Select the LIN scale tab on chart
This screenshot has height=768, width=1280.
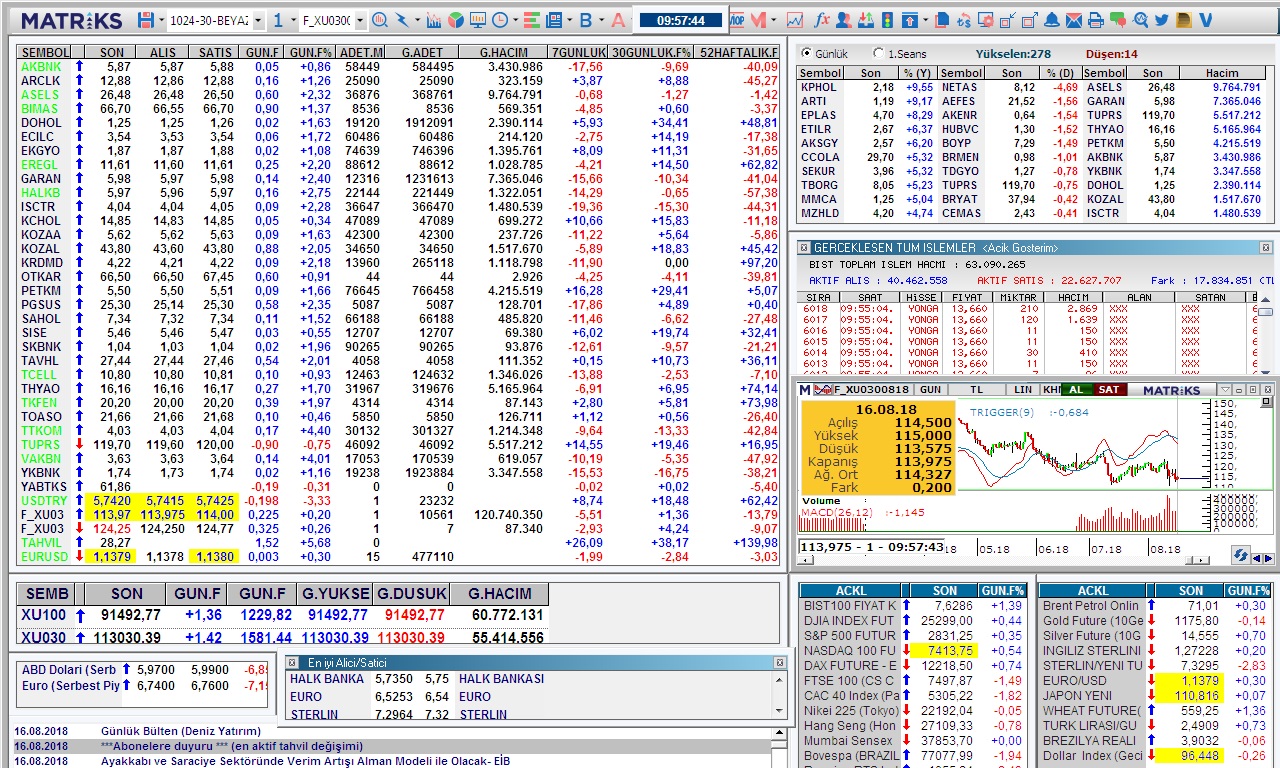[x=1022, y=389]
